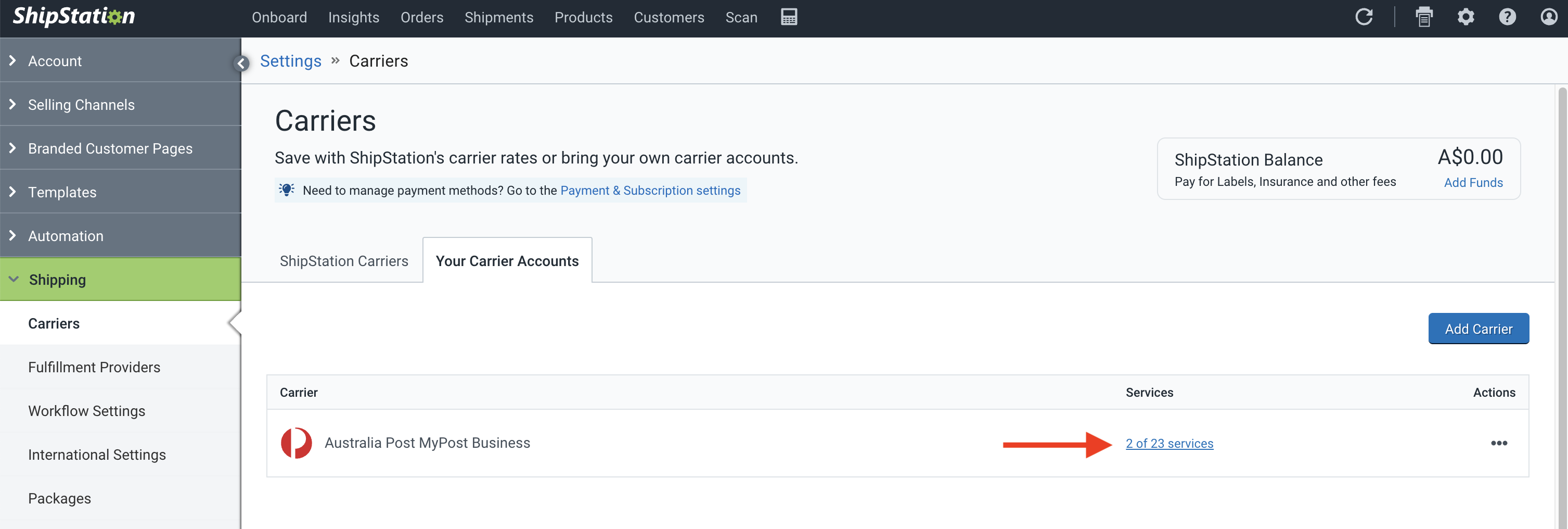Click the refresh icon in top bar
This screenshot has width=1568, height=529.
1364,17
